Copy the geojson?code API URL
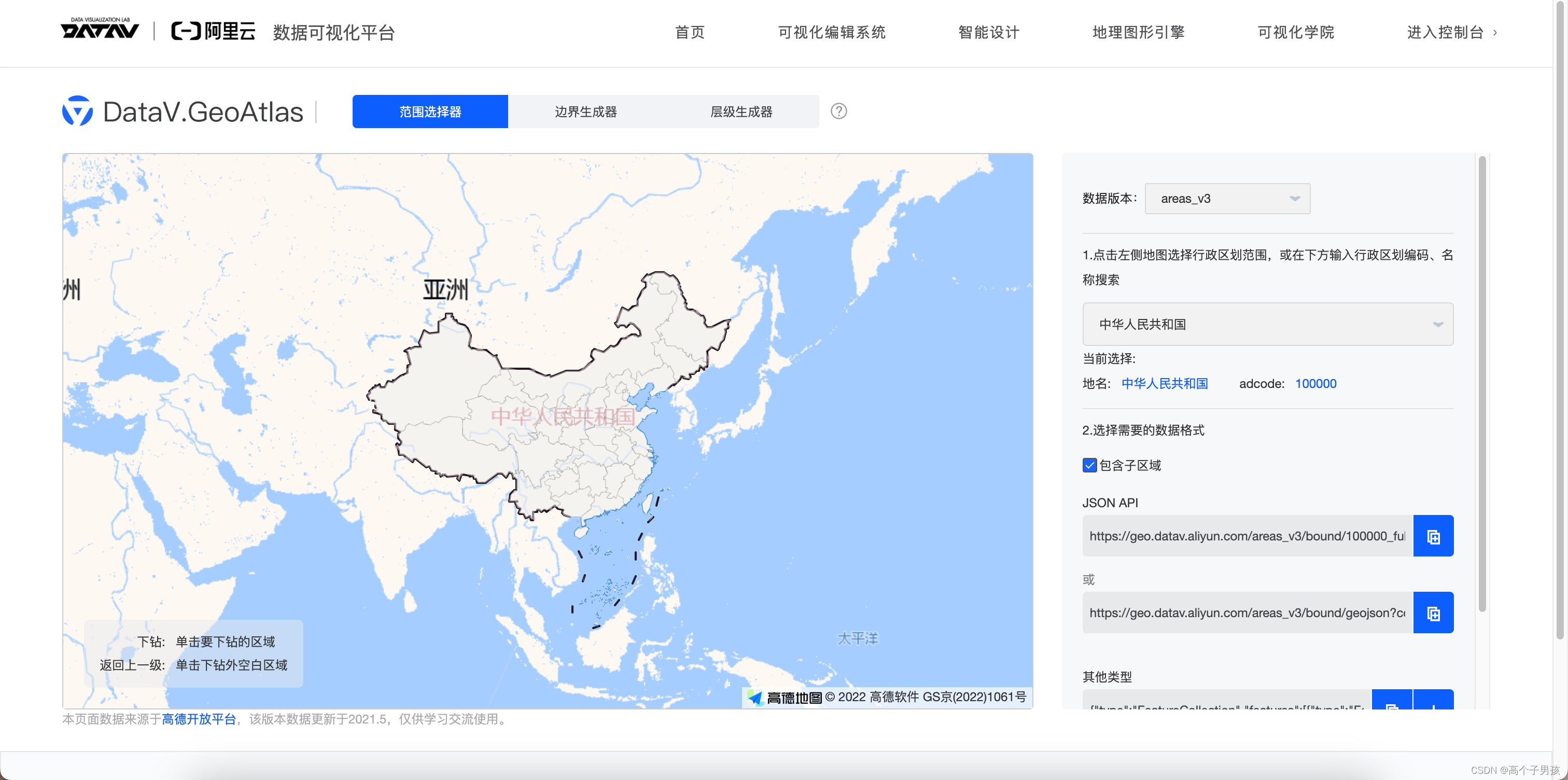 [x=1433, y=613]
